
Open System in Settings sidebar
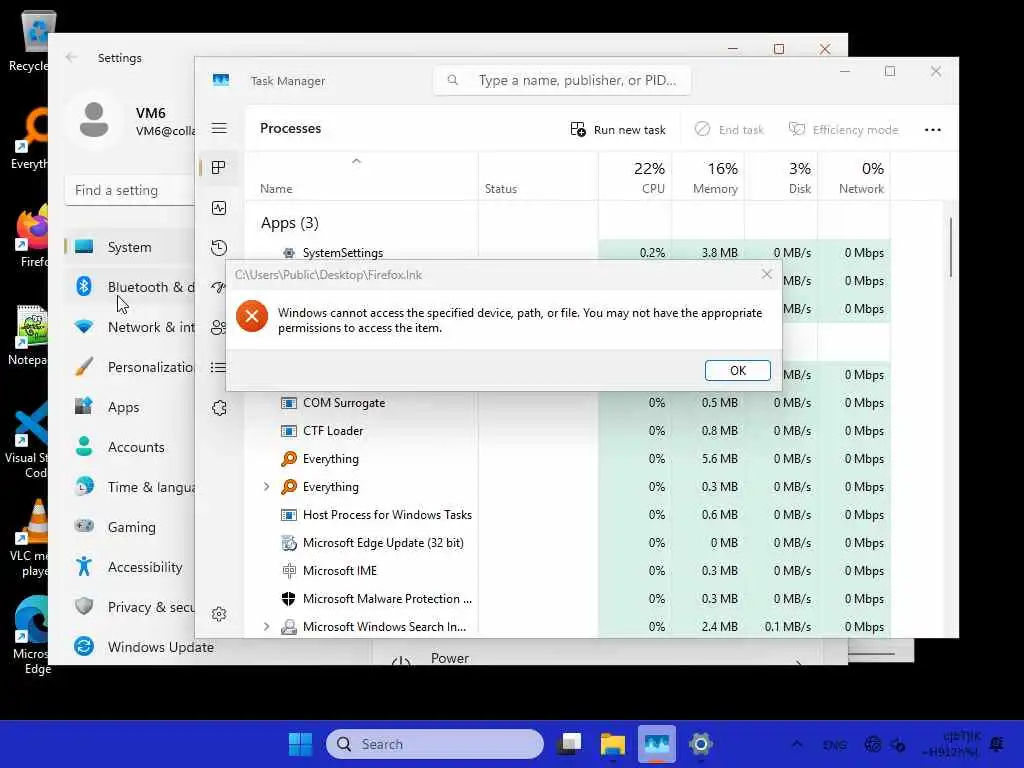[129, 247]
